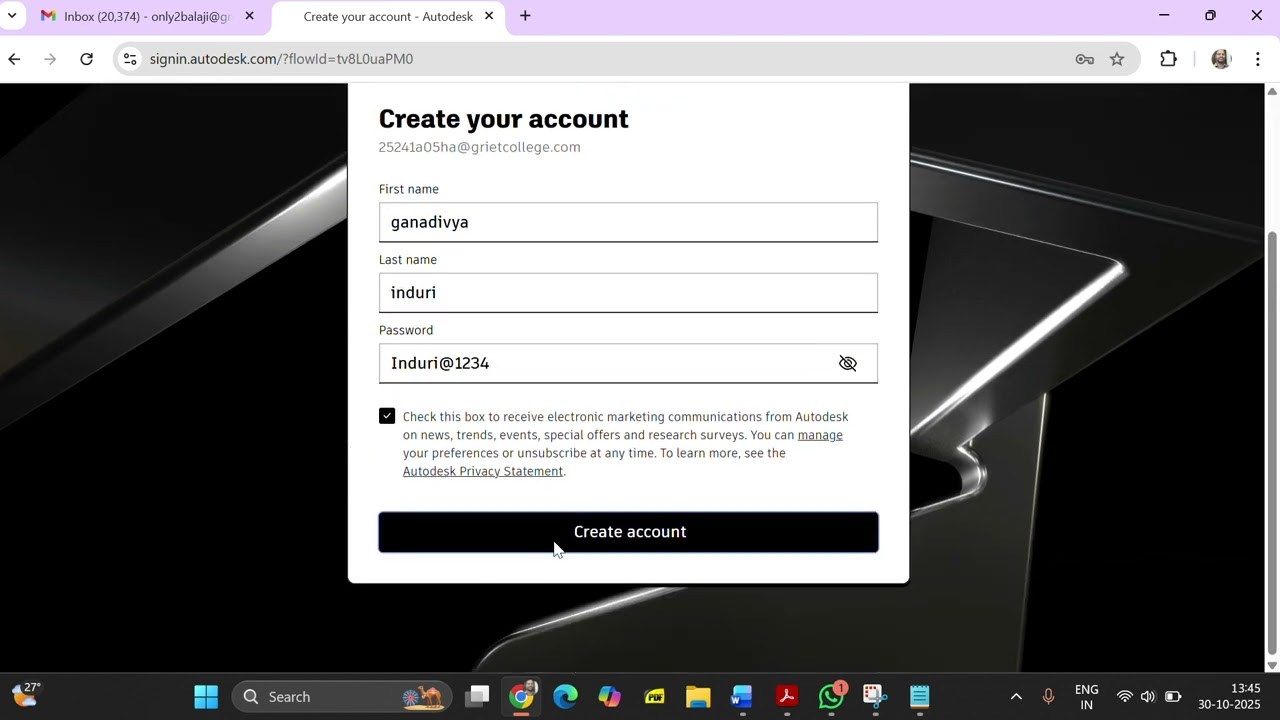Toggle password visibility eye icon

pyautogui.click(x=848, y=363)
